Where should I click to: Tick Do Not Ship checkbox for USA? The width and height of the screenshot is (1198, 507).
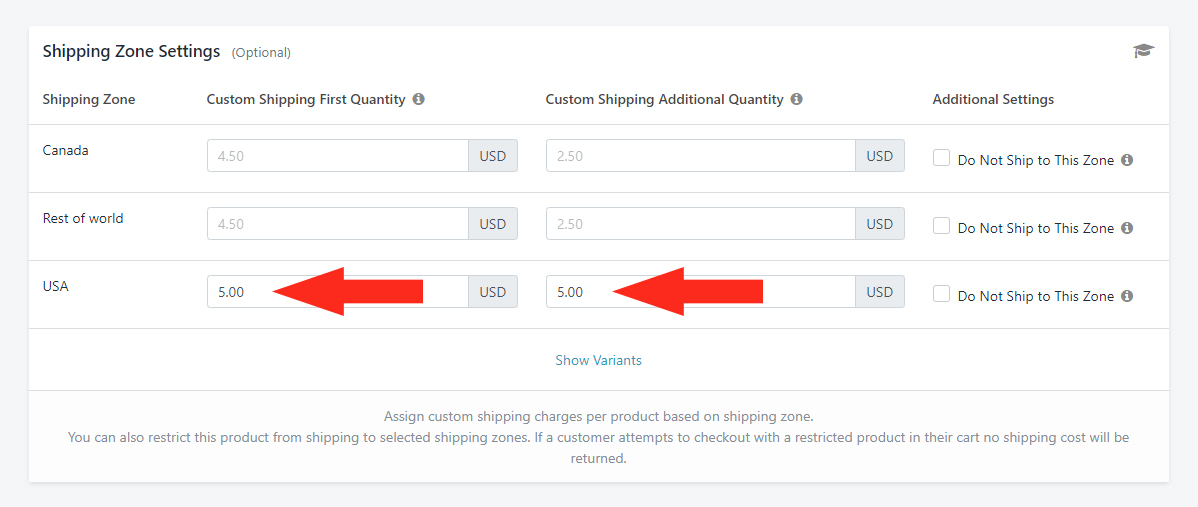point(941,294)
